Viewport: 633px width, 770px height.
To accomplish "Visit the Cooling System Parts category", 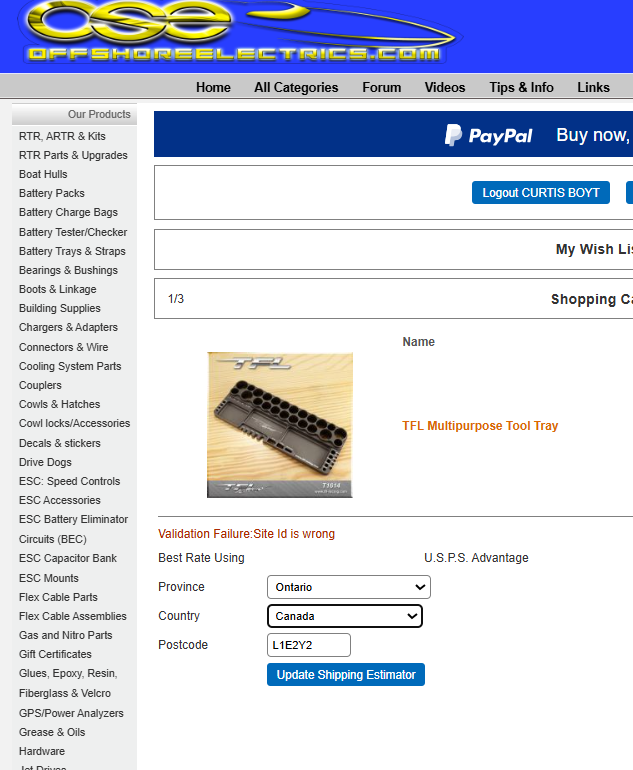I will [70, 366].
